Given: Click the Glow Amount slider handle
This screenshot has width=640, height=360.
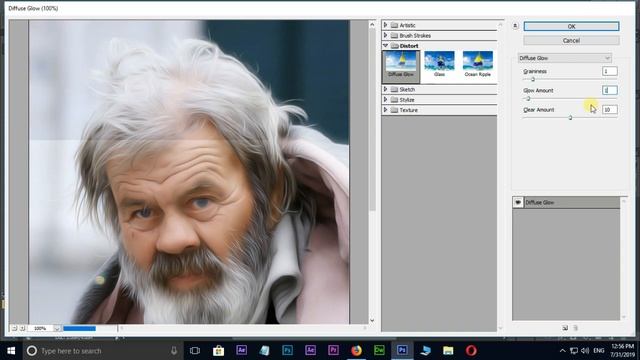Looking at the screenshot, I should [528, 98].
